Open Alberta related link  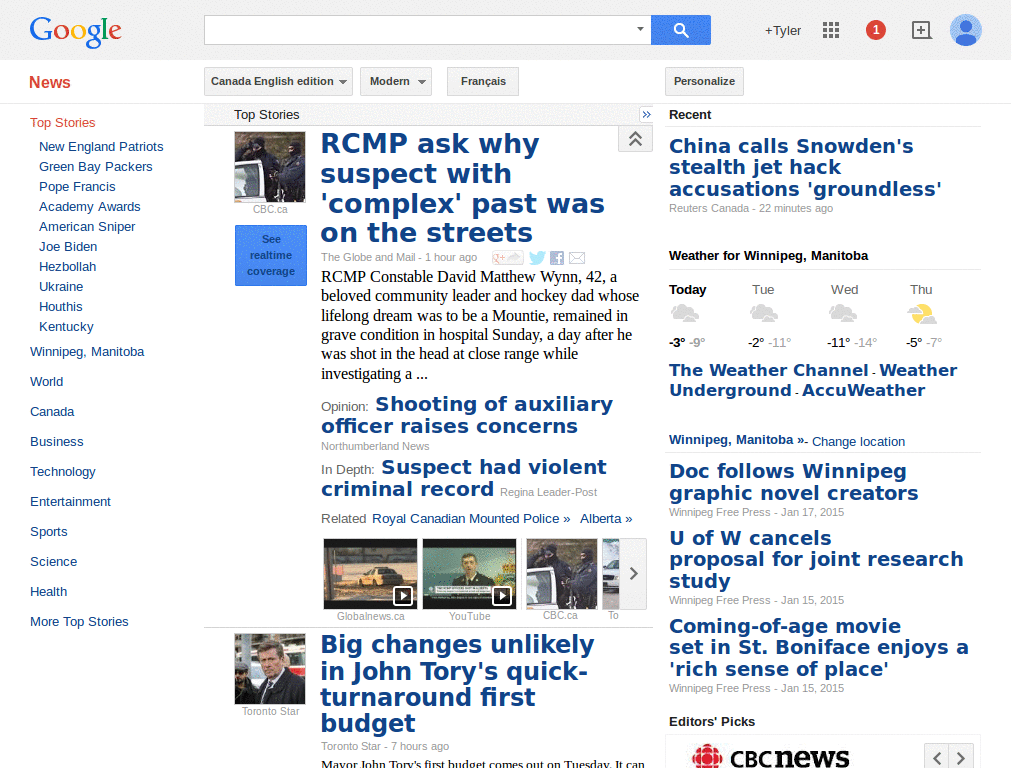pos(606,519)
